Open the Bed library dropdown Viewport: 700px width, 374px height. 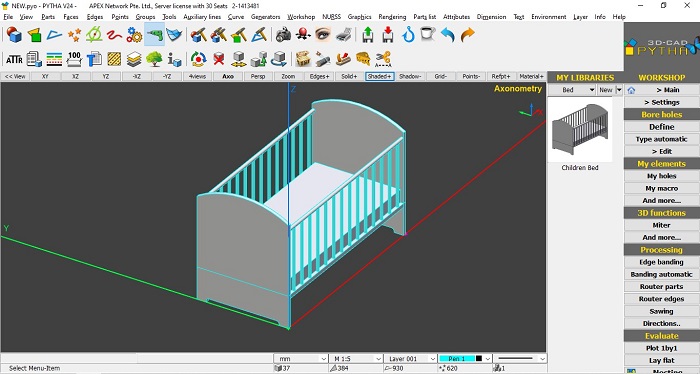572,90
